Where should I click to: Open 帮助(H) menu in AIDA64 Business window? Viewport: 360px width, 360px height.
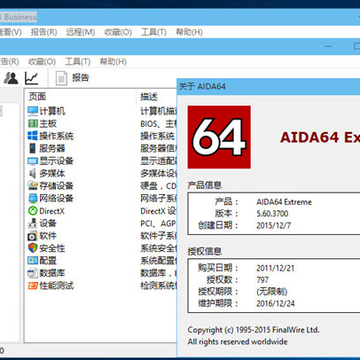pyautogui.click(x=189, y=32)
